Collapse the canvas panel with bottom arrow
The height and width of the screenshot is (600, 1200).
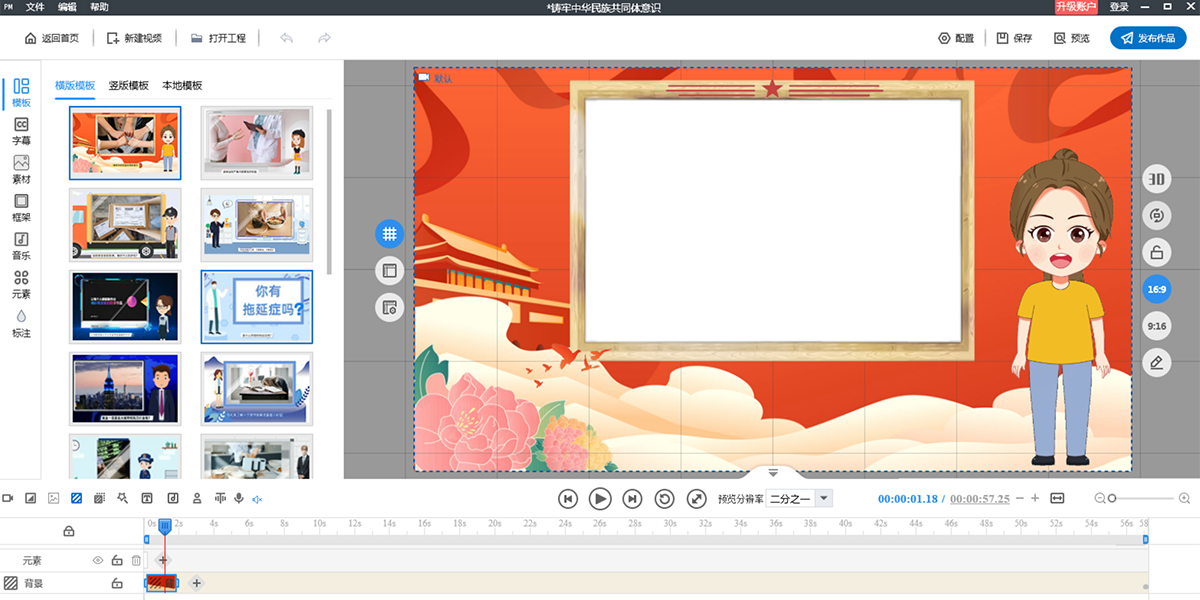[773, 472]
